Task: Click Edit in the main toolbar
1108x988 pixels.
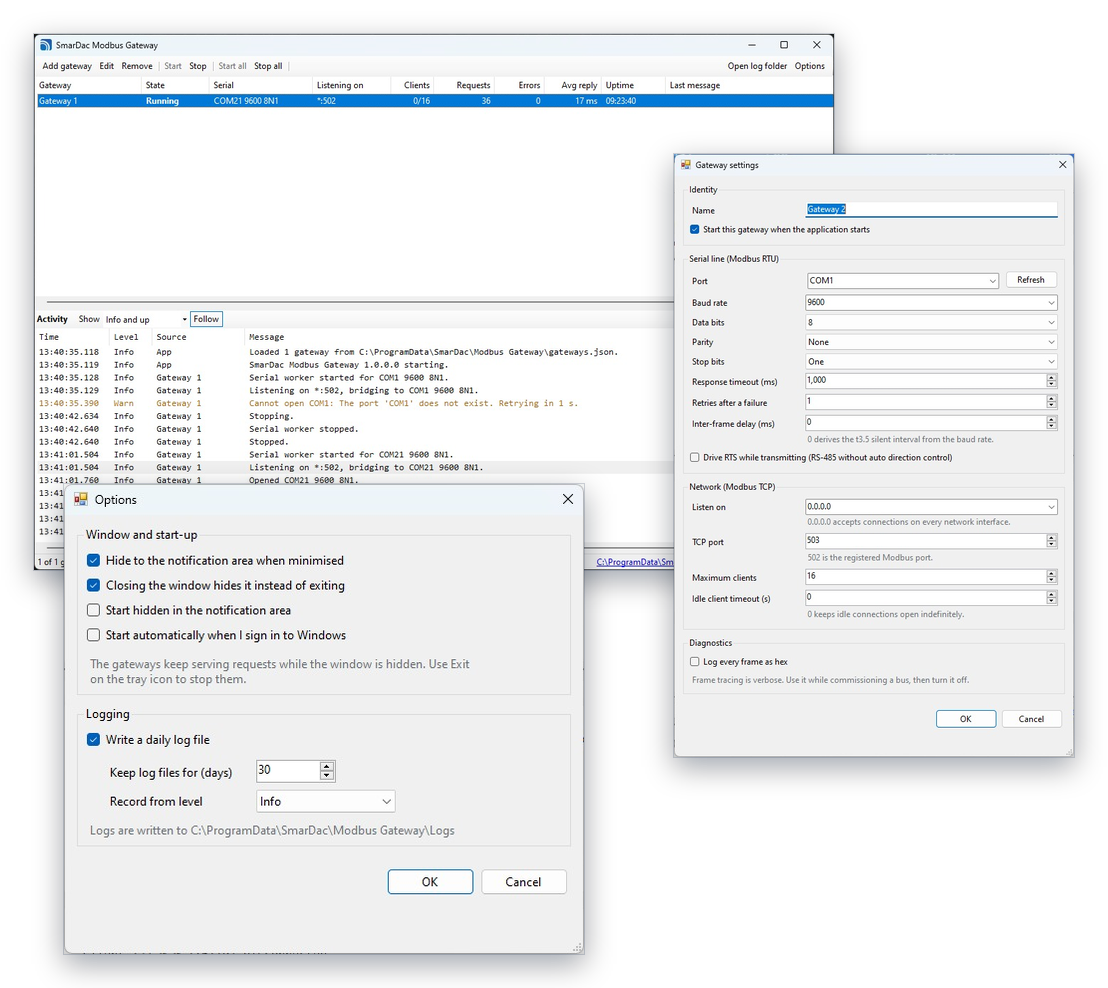Action: coord(107,66)
